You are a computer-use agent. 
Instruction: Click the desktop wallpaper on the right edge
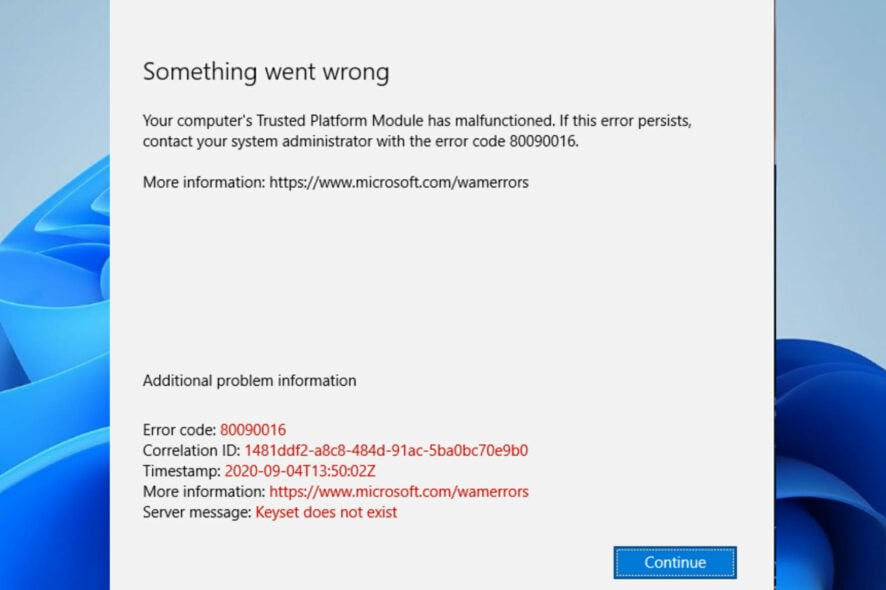pyautogui.click(x=830, y=300)
